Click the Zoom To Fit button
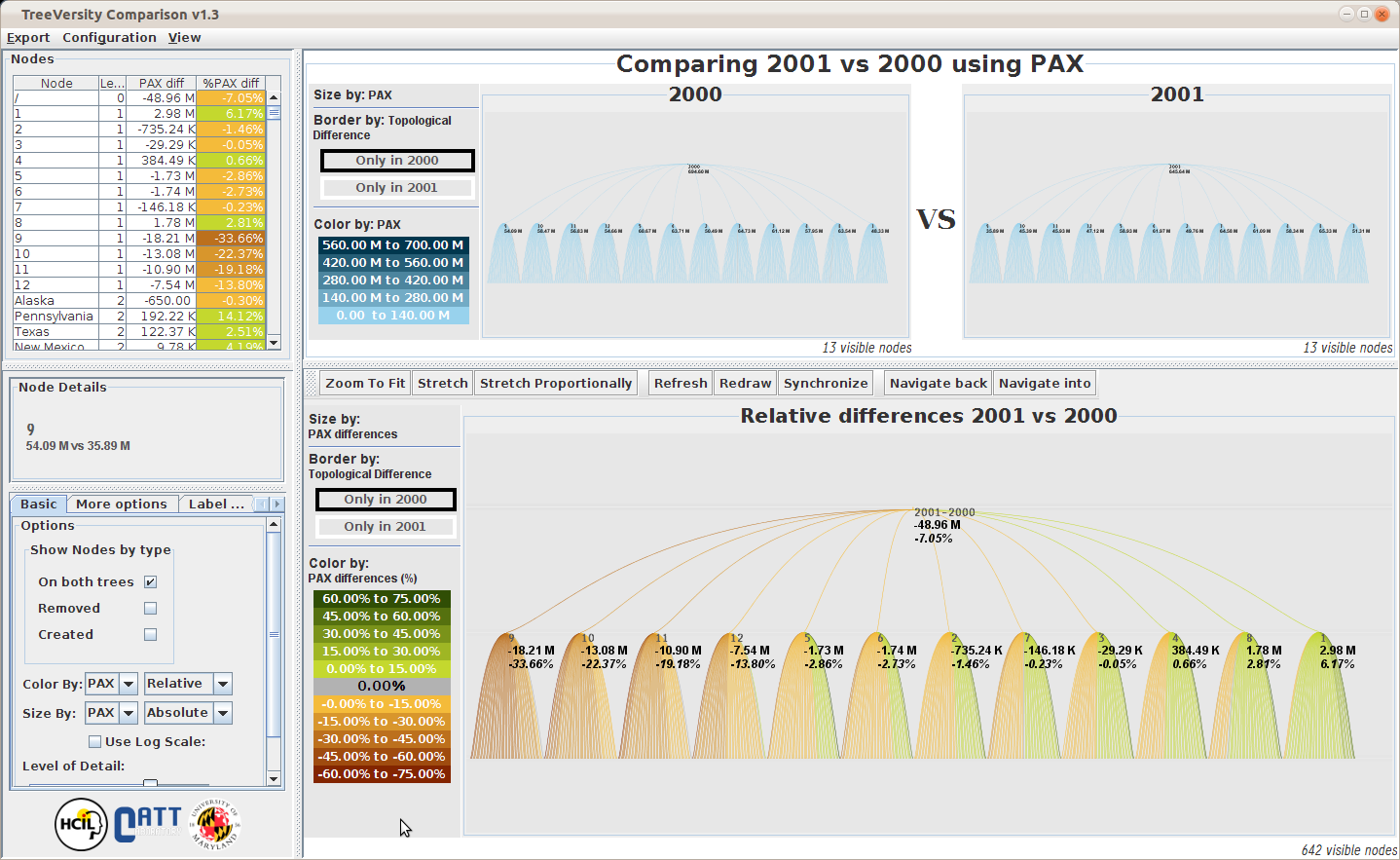 pos(365,383)
